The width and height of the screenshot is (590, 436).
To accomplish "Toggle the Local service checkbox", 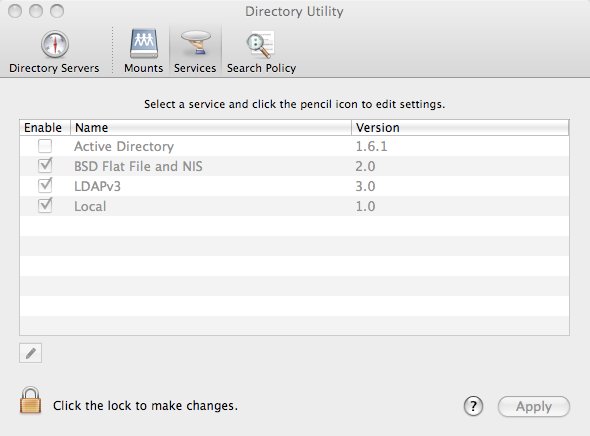I will (x=45, y=205).
